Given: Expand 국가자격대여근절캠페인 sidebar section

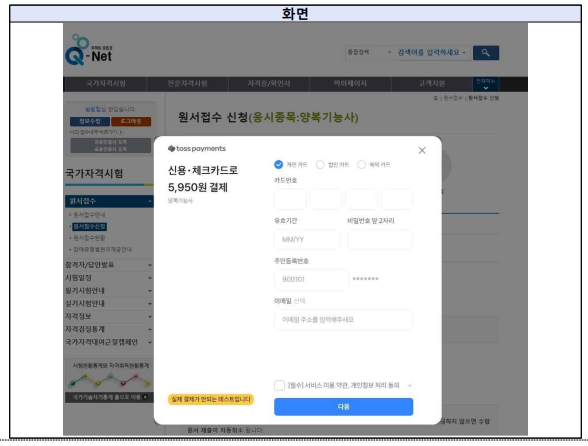Looking at the screenshot, I should pyautogui.click(x=109, y=342).
